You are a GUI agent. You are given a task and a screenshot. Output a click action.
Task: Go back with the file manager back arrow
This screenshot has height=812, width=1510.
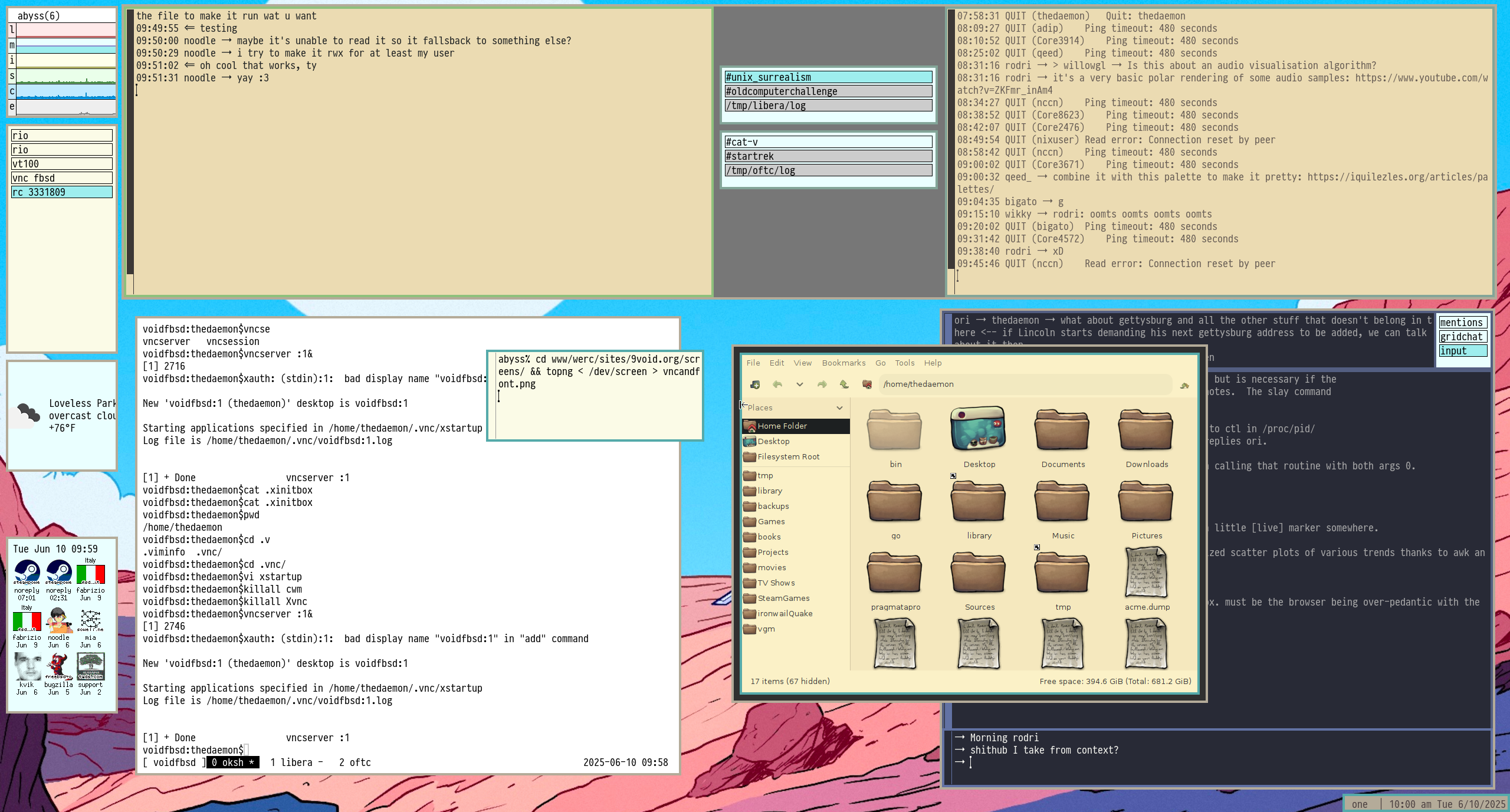pyautogui.click(x=777, y=384)
